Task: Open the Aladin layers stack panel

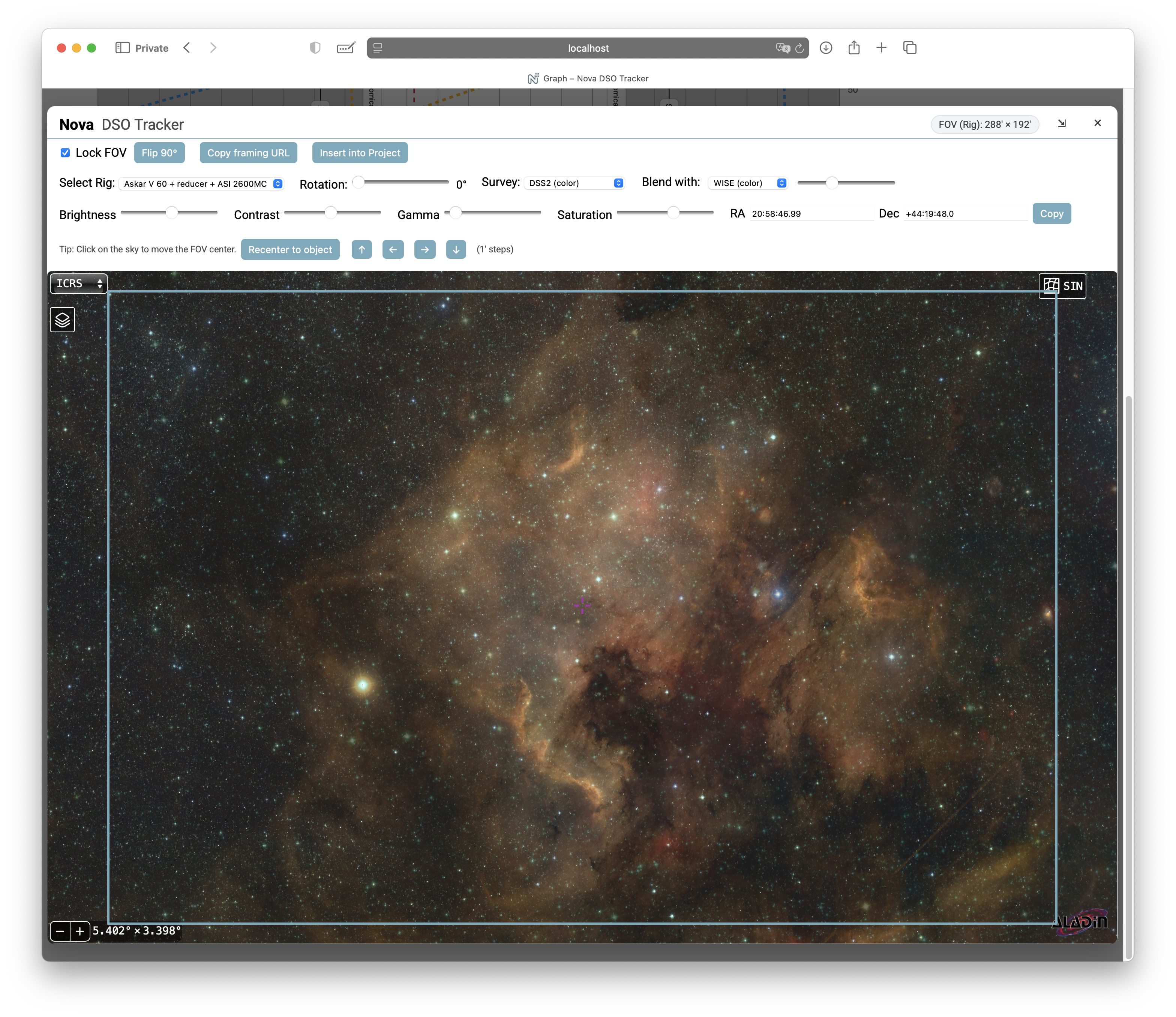Action: point(62,320)
